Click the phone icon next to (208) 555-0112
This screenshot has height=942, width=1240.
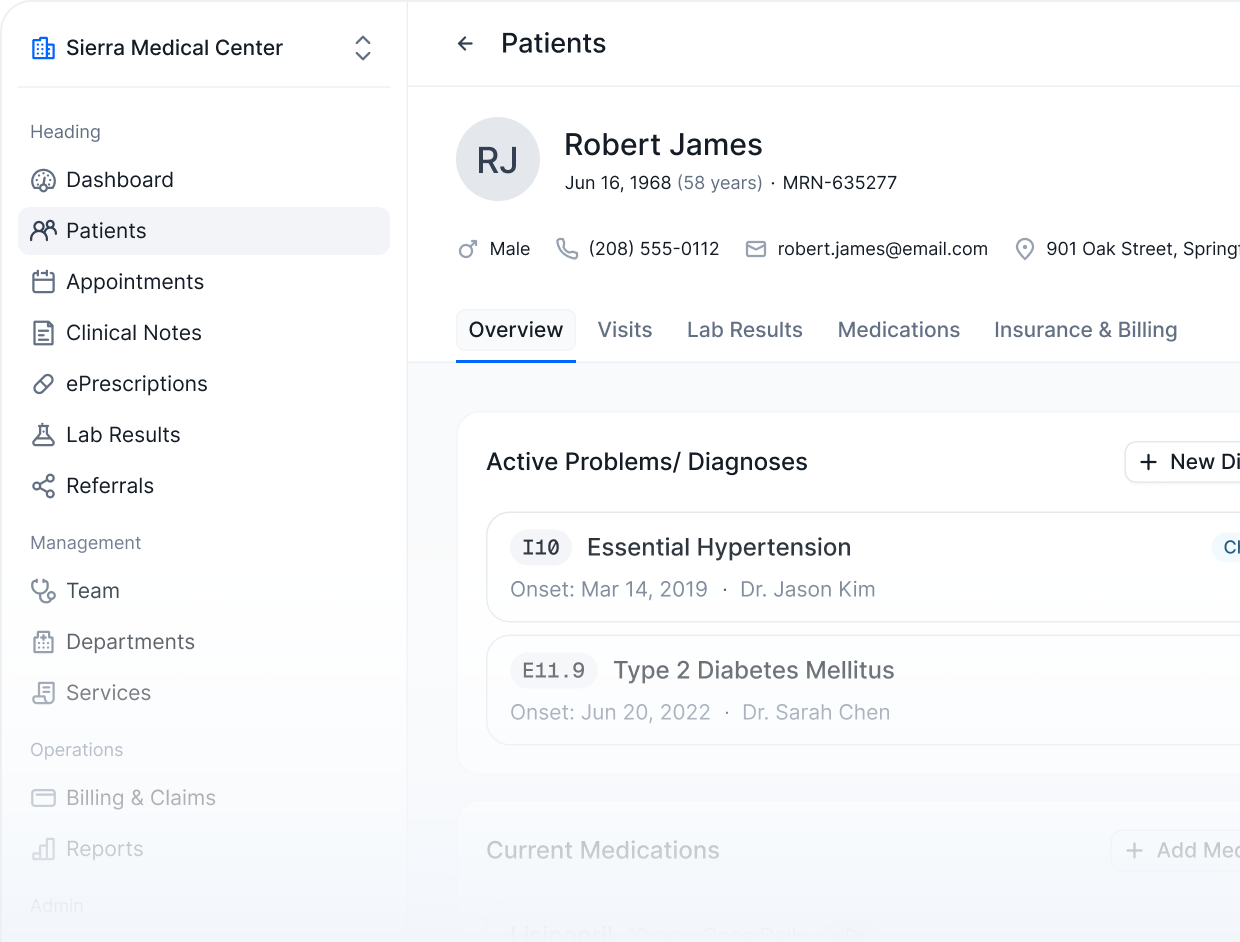[567, 249]
